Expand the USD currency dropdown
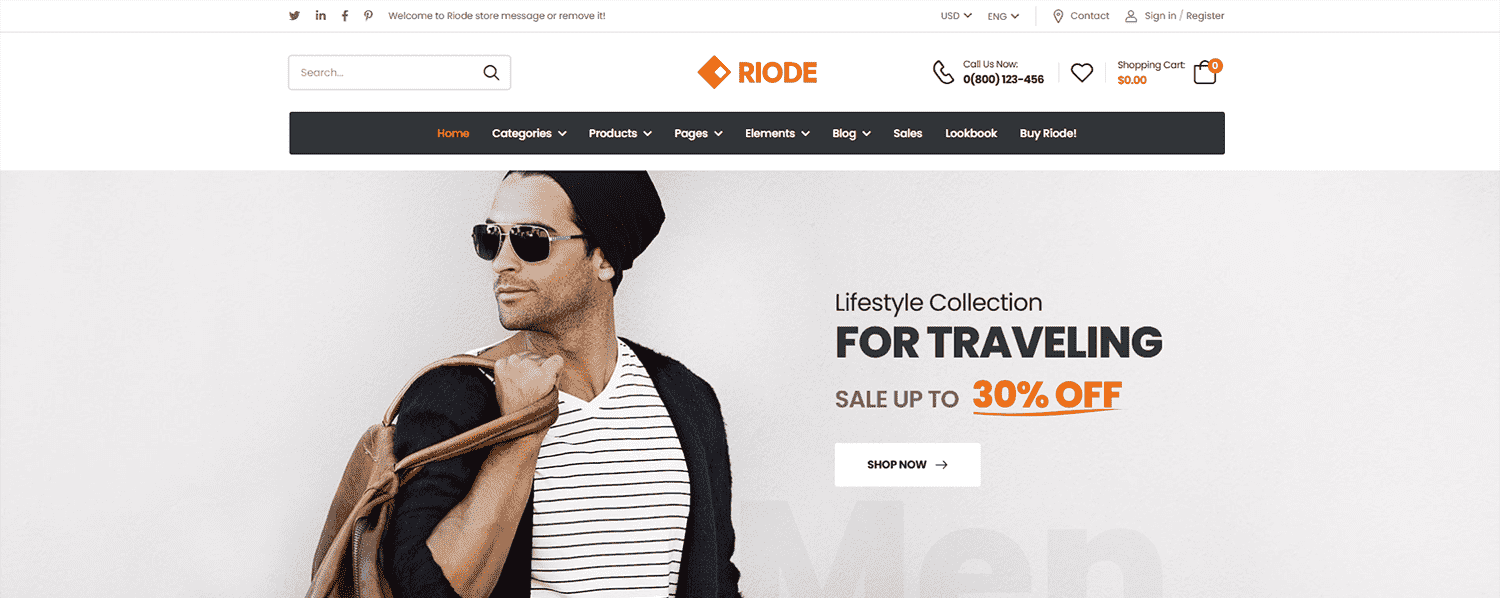This screenshot has width=1500, height=598. [x=956, y=16]
